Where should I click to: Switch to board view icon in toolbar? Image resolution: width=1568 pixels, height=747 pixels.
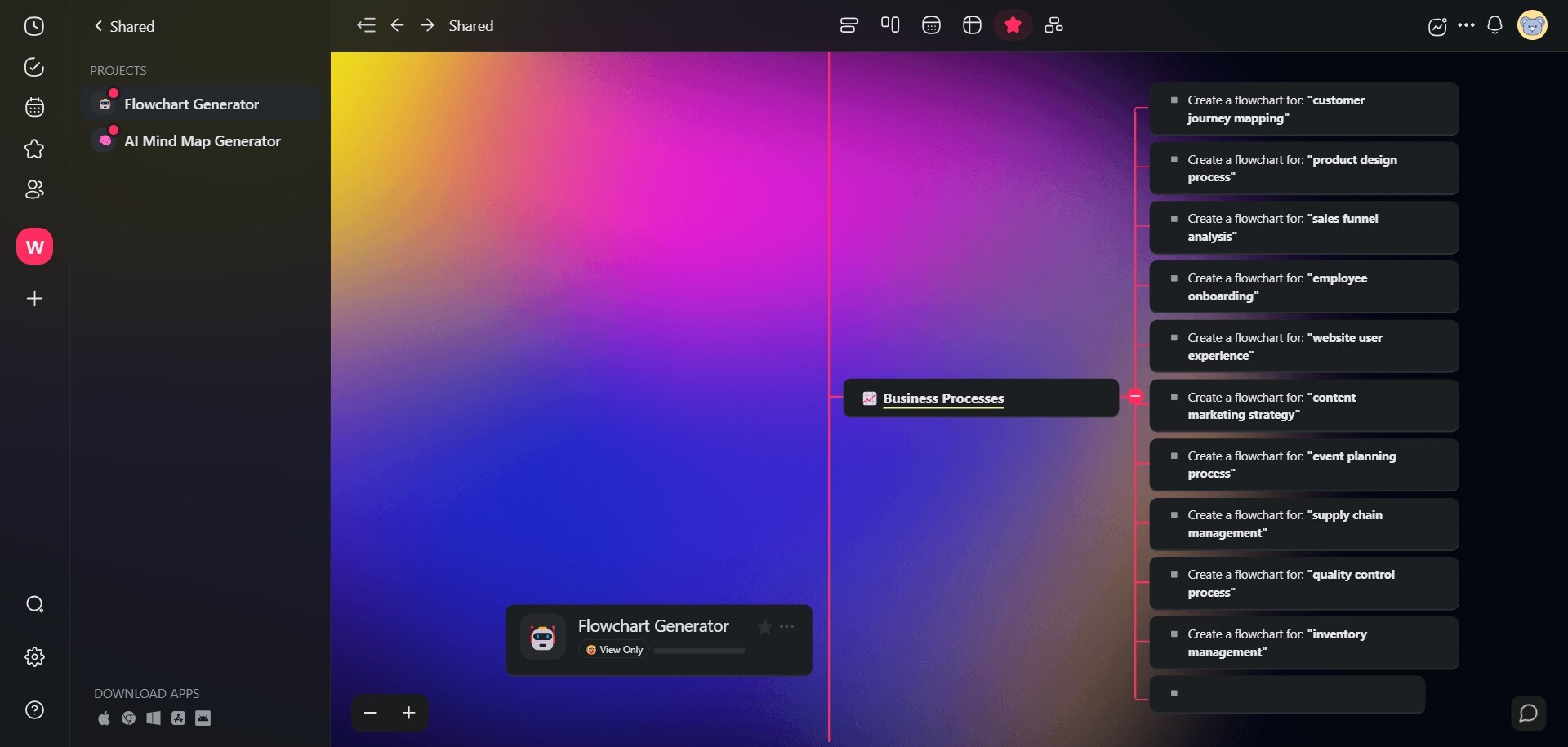(x=890, y=25)
